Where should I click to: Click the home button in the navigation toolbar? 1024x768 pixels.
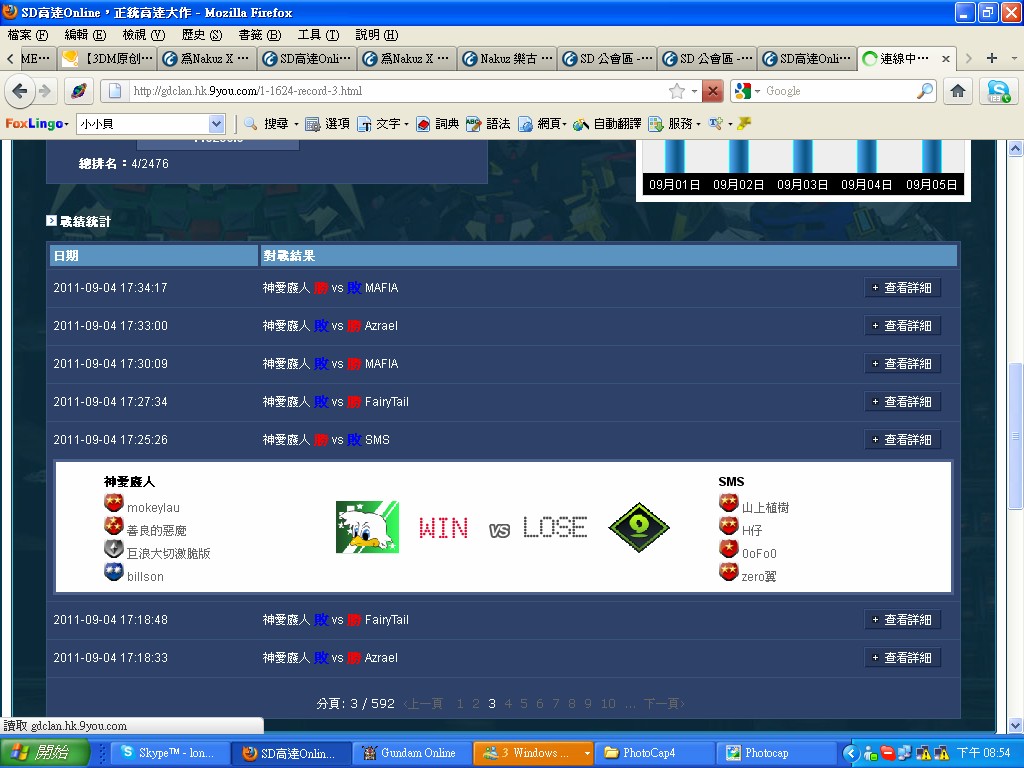pos(957,91)
